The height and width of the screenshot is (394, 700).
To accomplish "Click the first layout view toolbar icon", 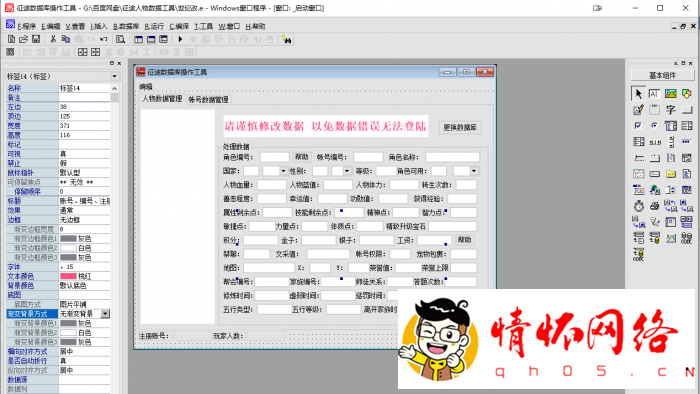I will (138, 39).
